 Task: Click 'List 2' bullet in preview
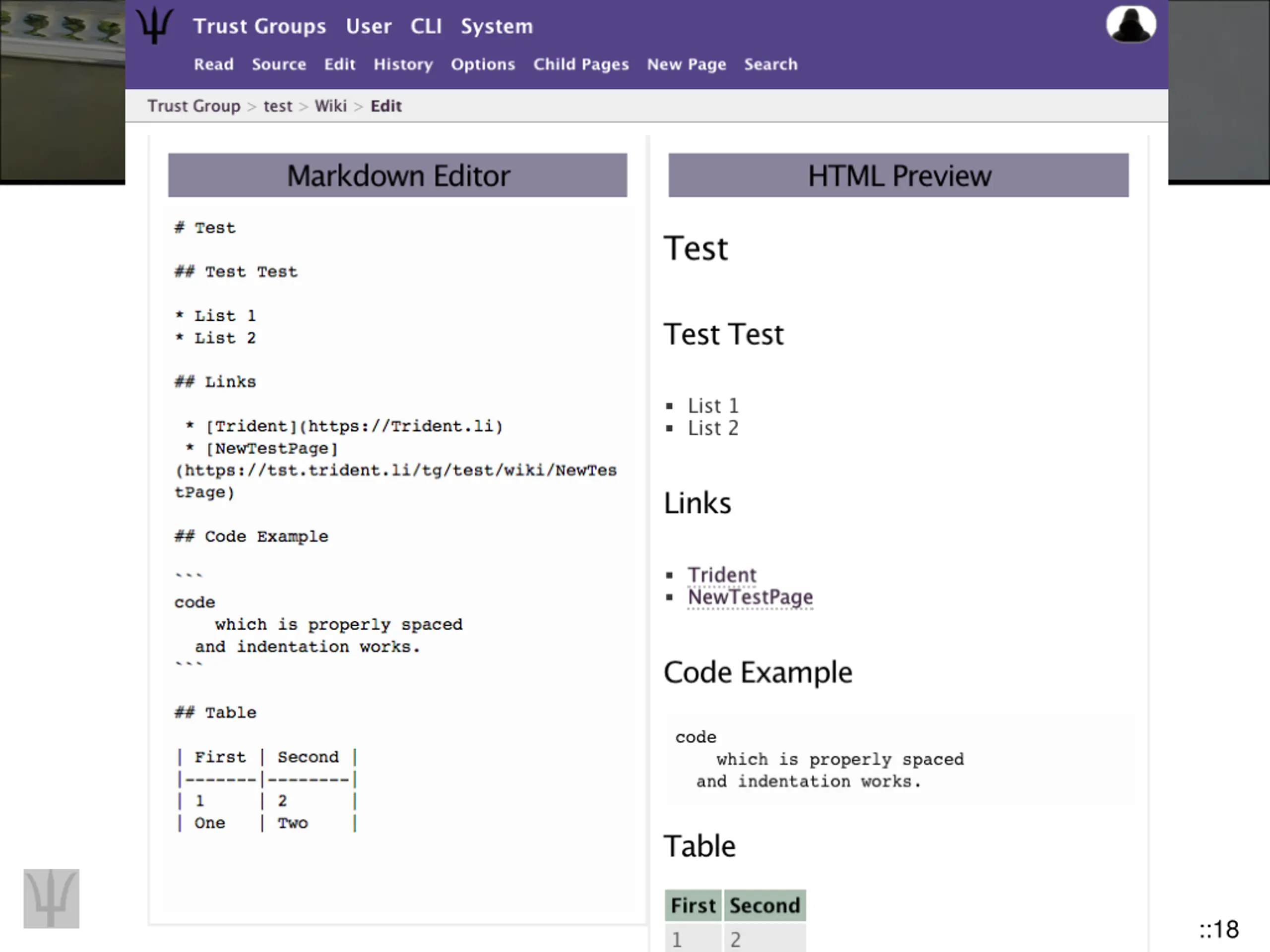click(713, 428)
